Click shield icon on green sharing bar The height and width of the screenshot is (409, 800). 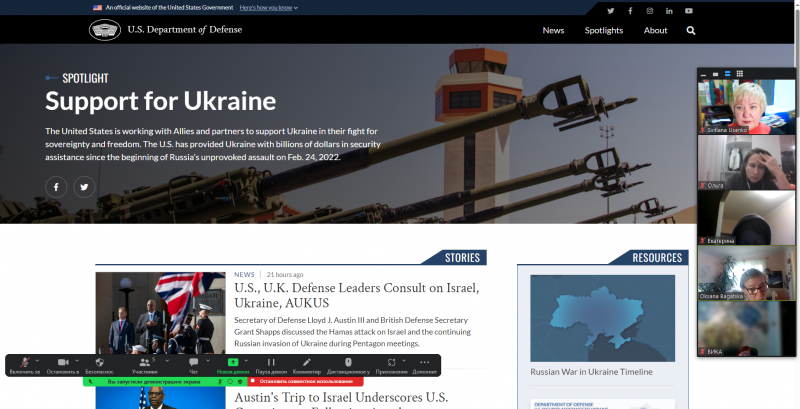click(x=240, y=381)
